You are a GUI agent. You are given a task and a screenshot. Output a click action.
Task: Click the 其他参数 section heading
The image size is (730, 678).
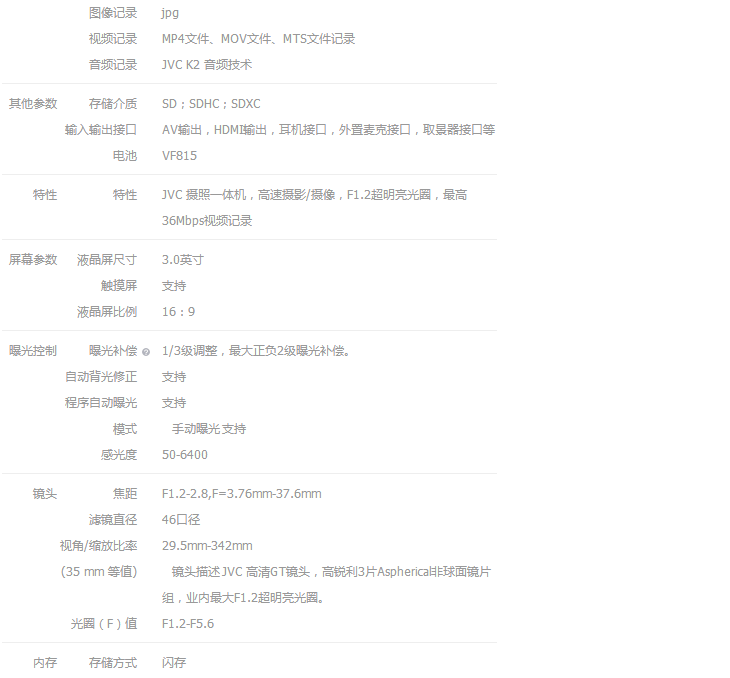tap(33, 104)
